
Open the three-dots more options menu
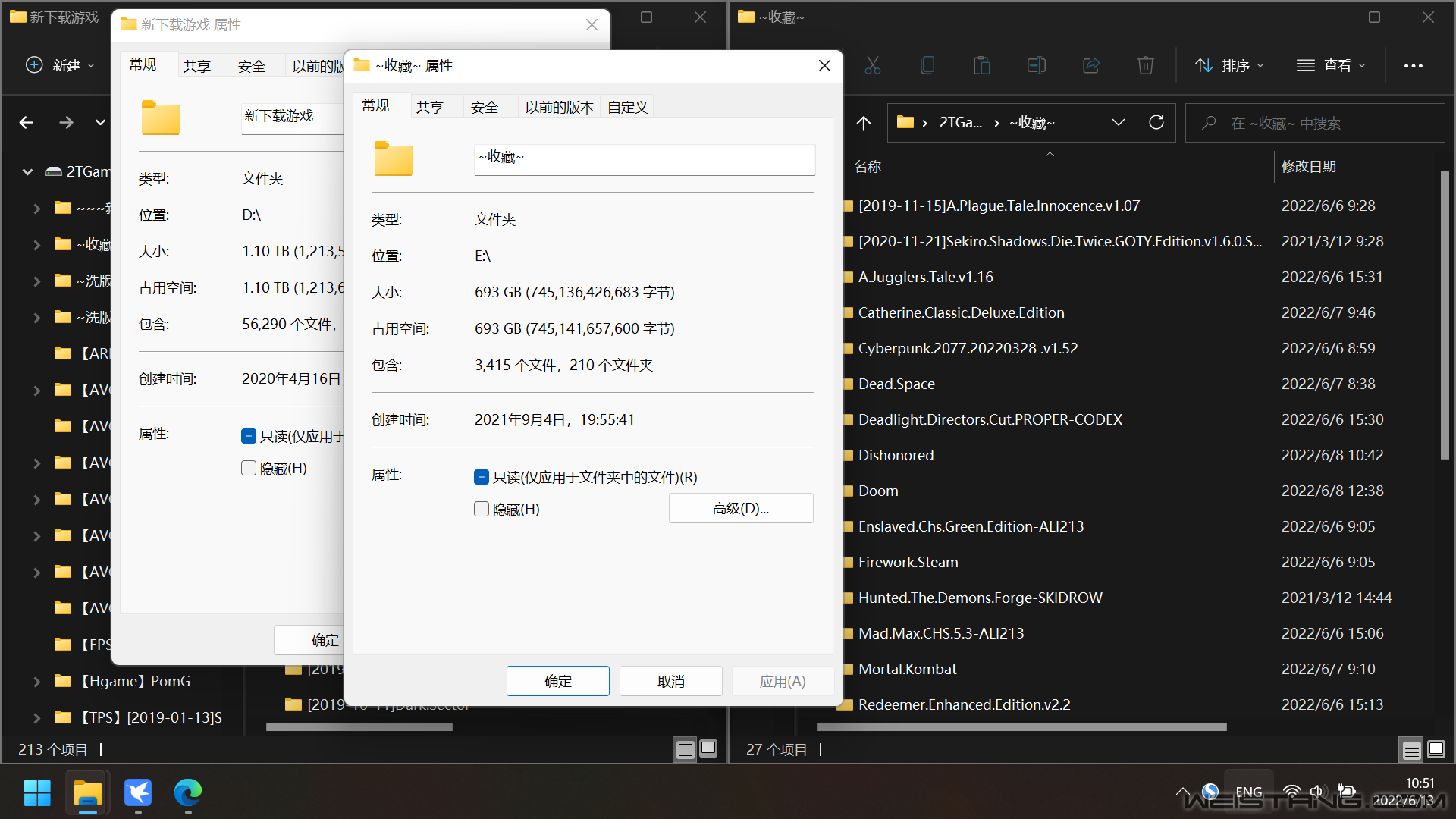tap(1414, 66)
